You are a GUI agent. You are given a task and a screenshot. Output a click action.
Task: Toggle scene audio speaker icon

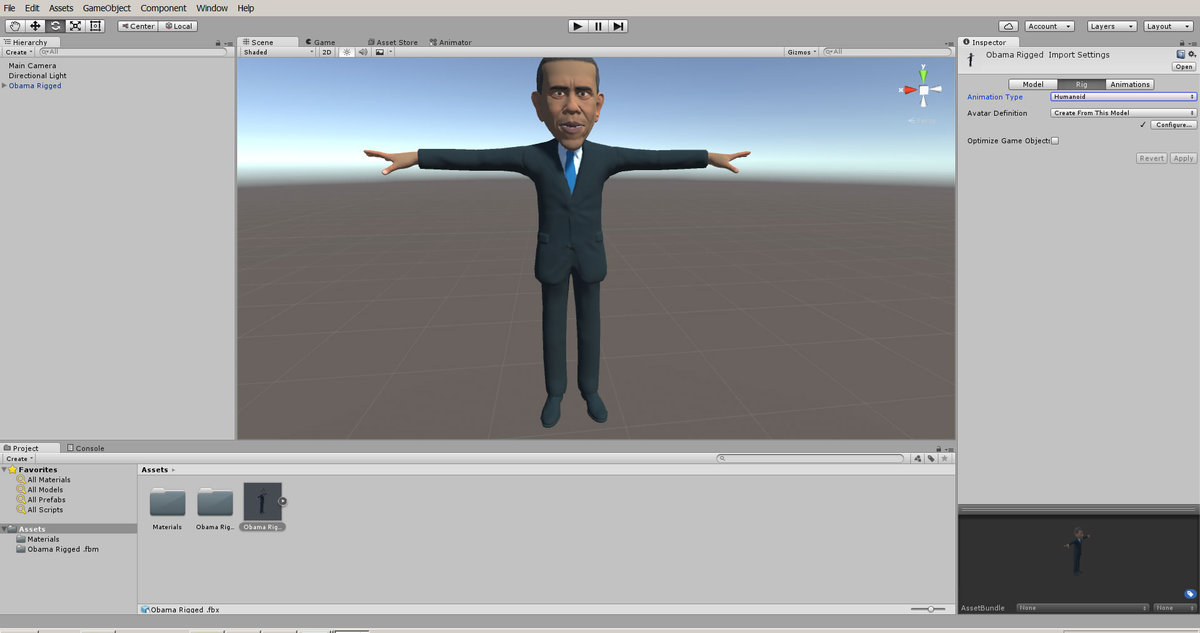[361, 52]
